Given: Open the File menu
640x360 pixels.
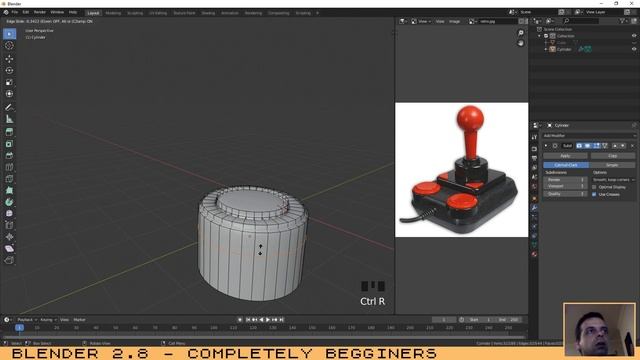Looking at the screenshot, I should (15, 13).
